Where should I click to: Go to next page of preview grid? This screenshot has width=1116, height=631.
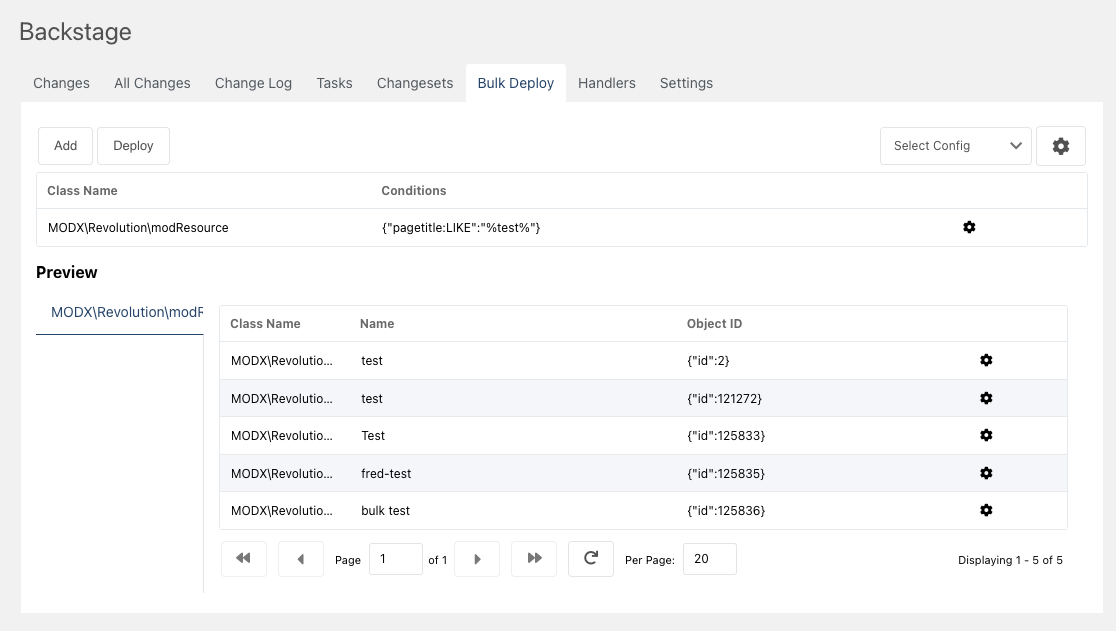coord(477,558)
